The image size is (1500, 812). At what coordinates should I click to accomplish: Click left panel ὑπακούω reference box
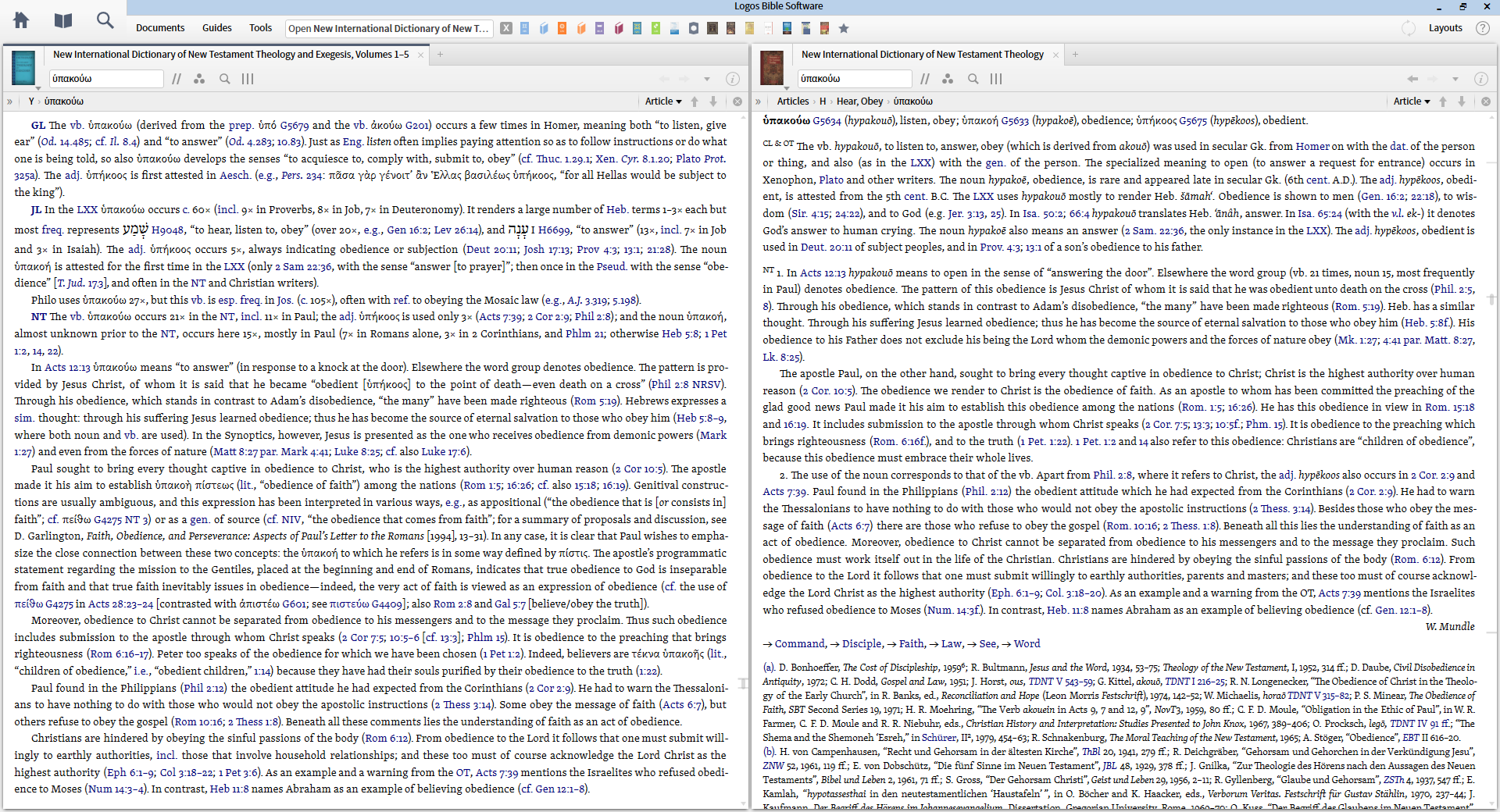coord(106,79)
